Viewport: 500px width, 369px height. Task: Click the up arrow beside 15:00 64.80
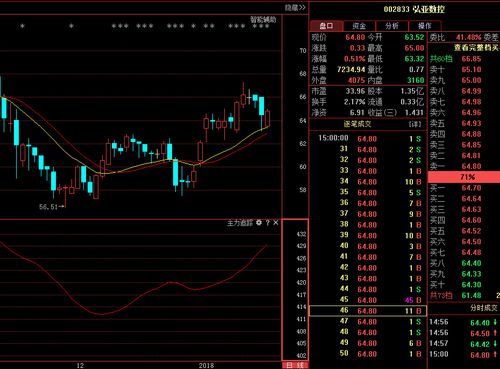pos(495,355)
